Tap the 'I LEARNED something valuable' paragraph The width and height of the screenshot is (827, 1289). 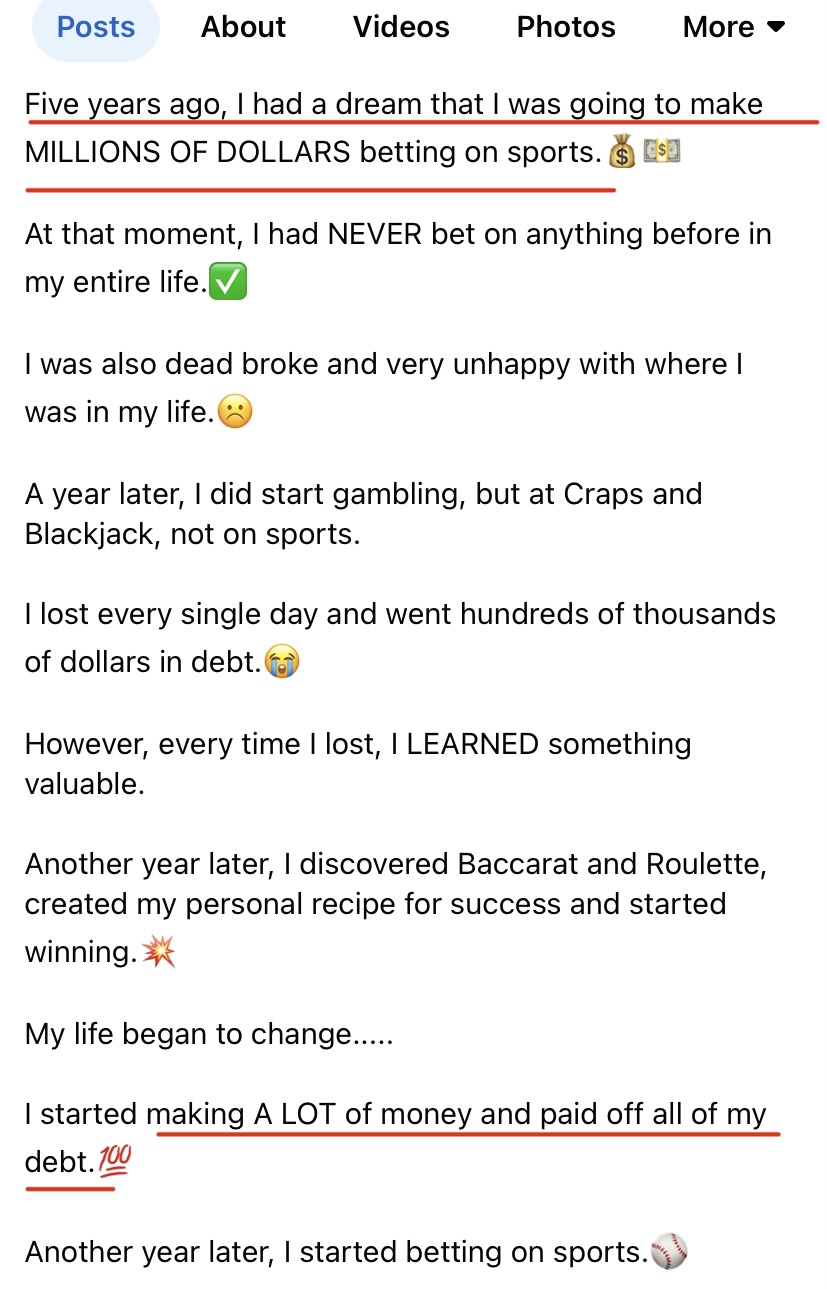coord(358,764)
